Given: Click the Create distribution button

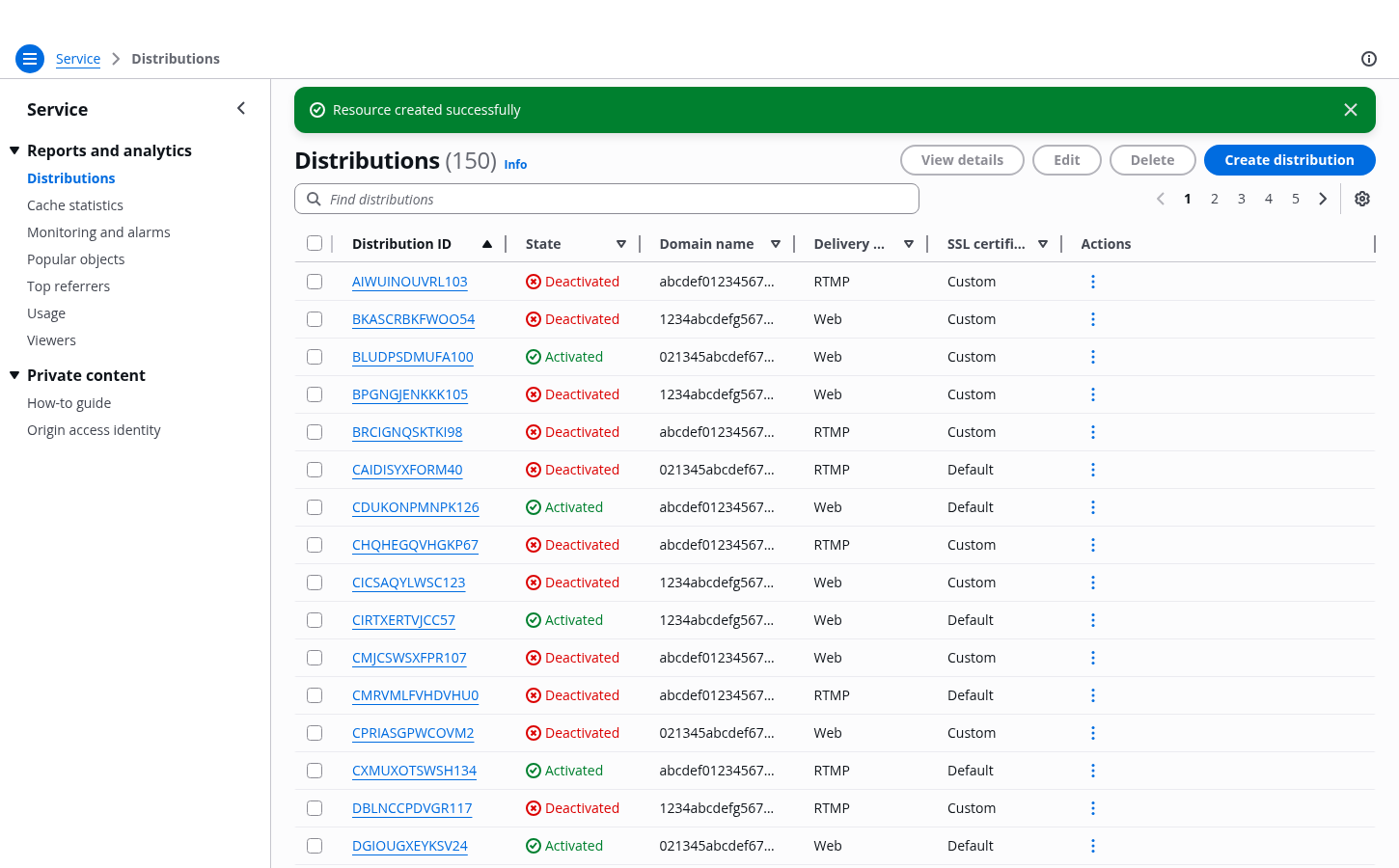Looking at the screenshot, I should point(1289,160).
